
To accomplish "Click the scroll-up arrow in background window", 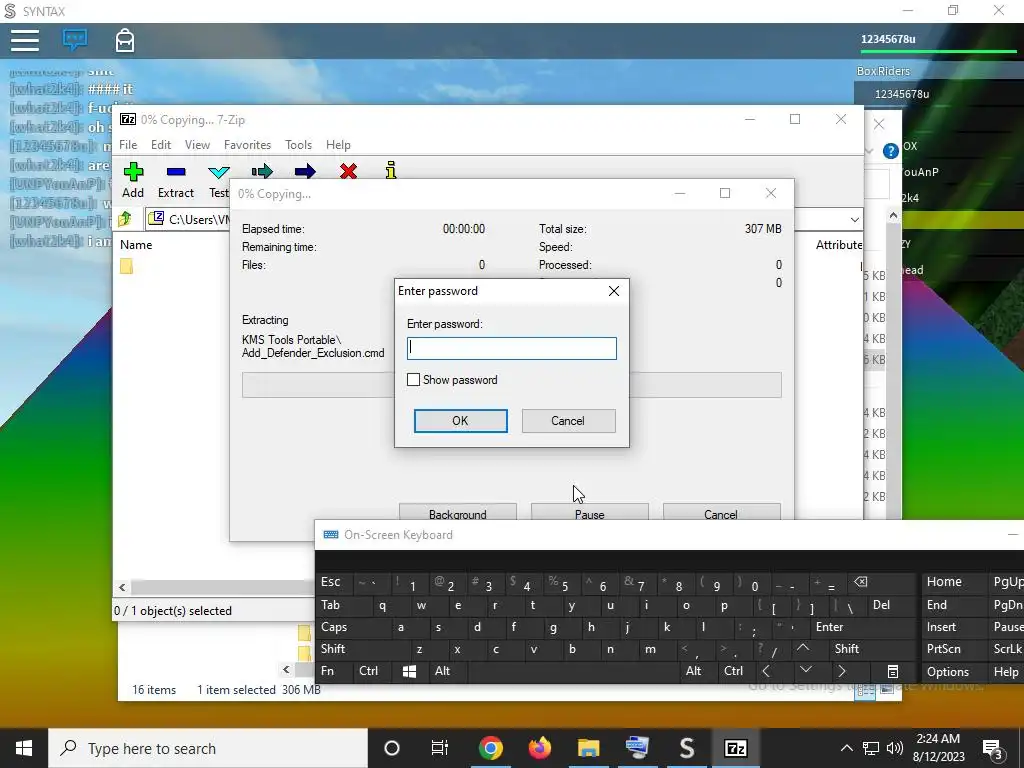I will [x=893, y=216].
